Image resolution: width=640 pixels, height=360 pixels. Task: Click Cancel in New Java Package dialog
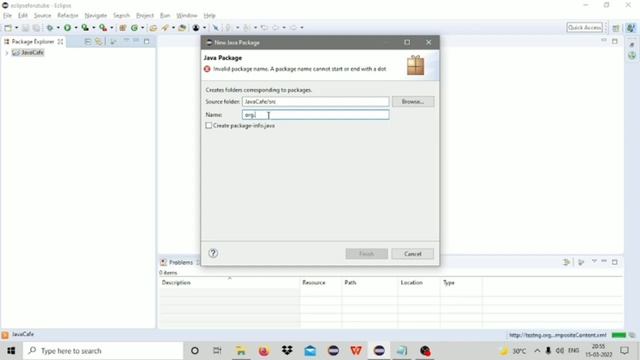pos(413,253)
